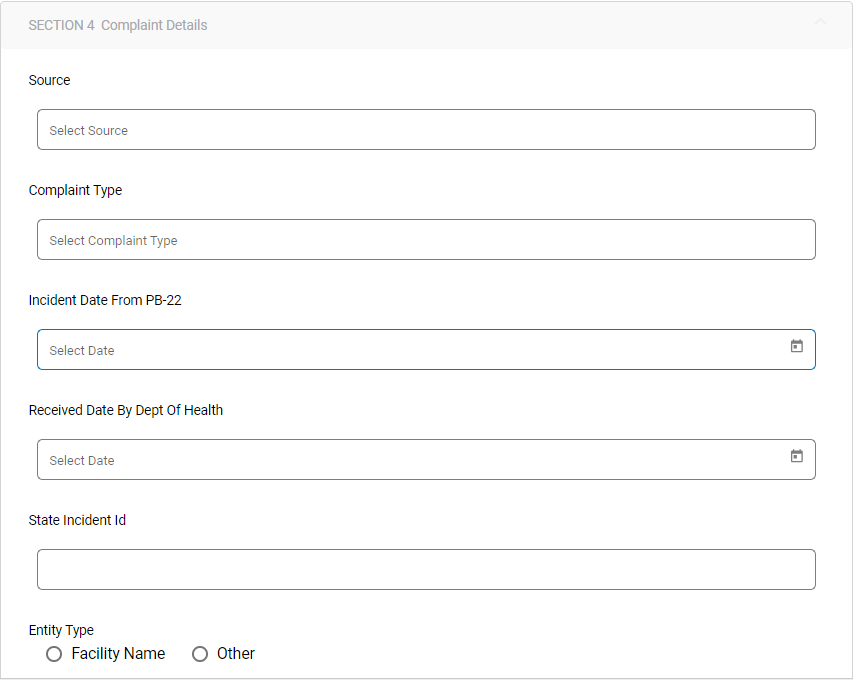
Task: Focus the Received Date By Dept Of Health field
Action: 410,460
